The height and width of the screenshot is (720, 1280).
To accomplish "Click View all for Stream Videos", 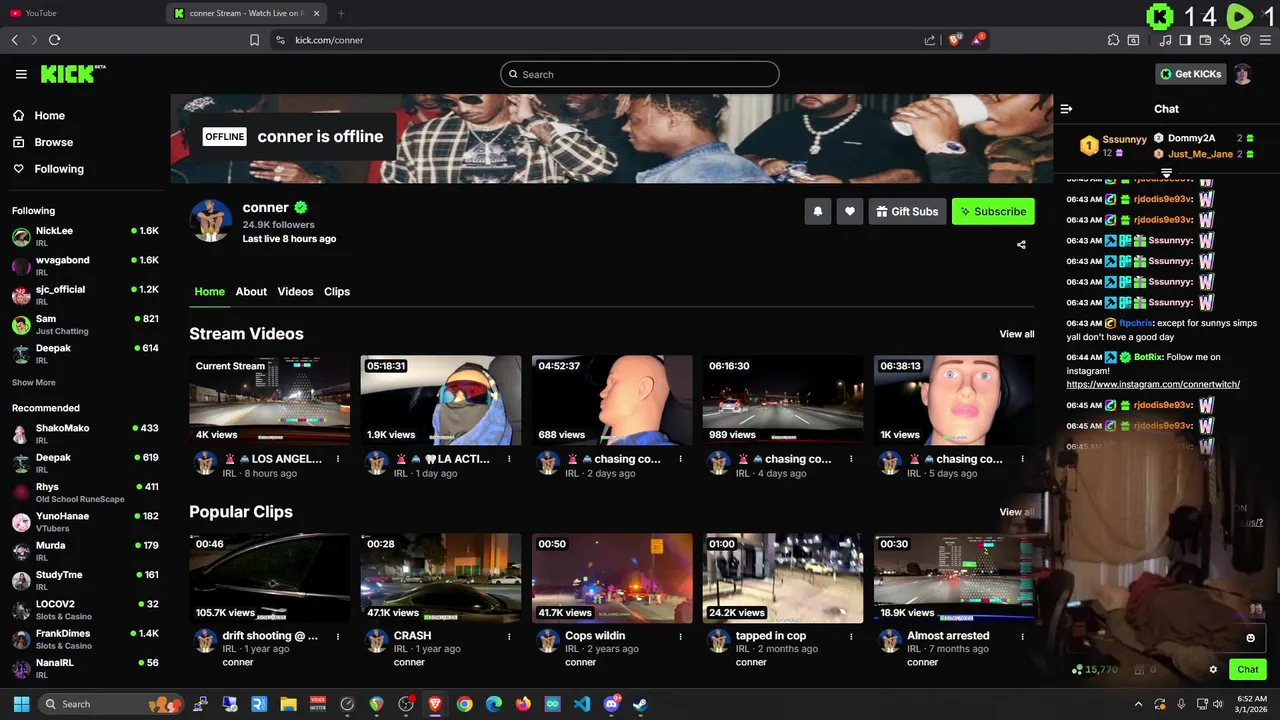I will (1016, 334).
